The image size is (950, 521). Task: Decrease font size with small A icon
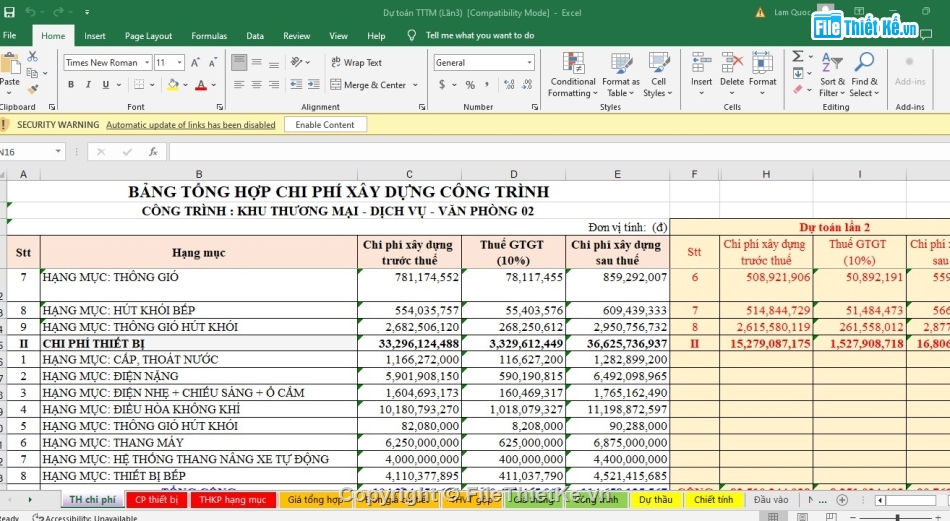click(x=213, y=62)
